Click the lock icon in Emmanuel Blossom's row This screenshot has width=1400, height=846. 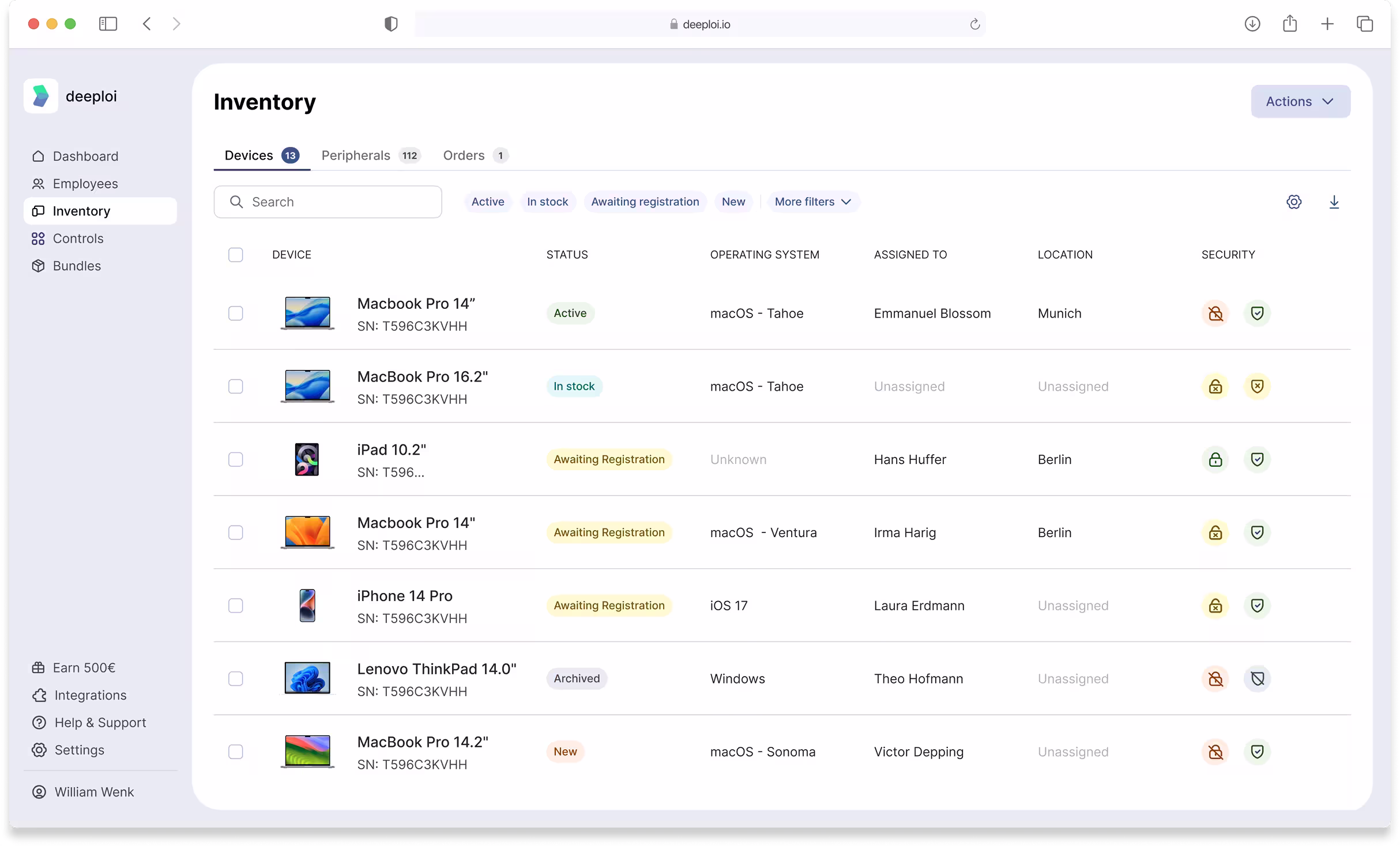tap(1215, 313)
